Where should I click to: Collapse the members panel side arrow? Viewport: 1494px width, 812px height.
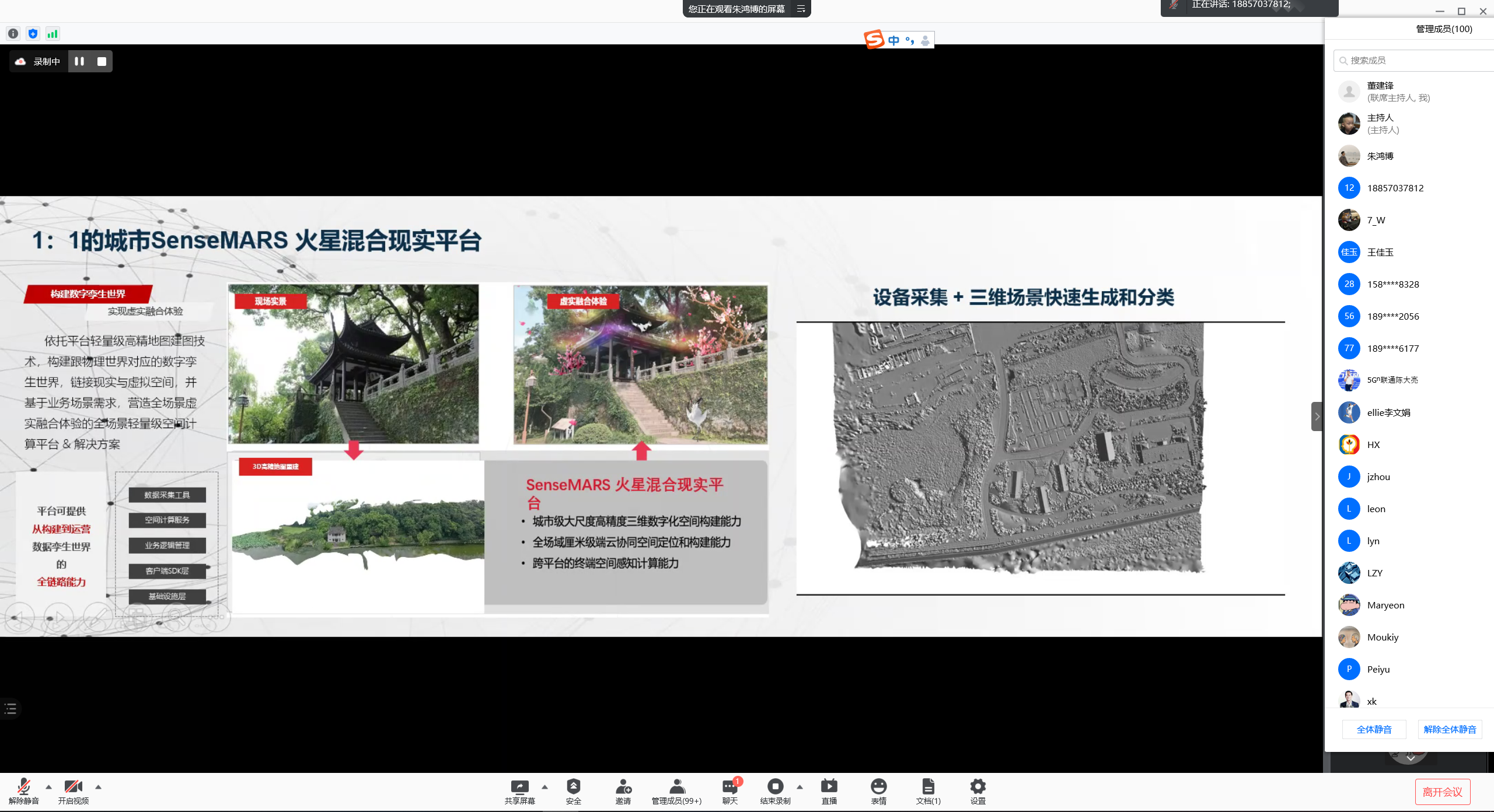click(1317, 416)
